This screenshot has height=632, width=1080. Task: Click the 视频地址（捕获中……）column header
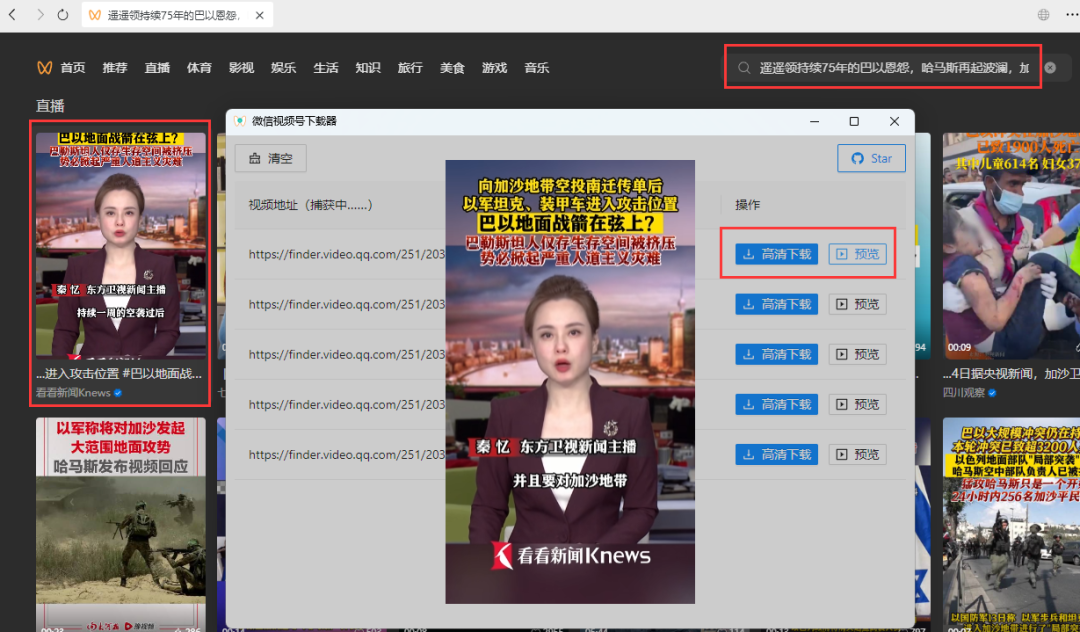[311, 204]
